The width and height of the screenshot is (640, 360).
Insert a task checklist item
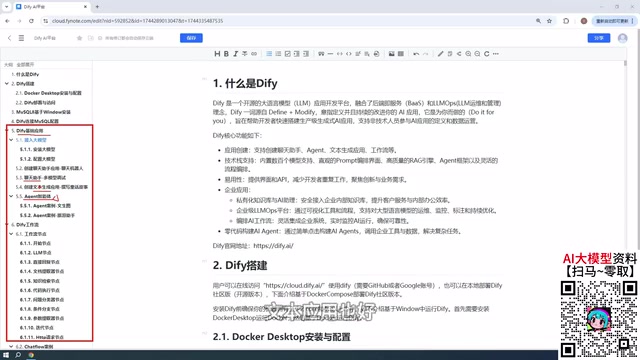click(x=287, y=54)
